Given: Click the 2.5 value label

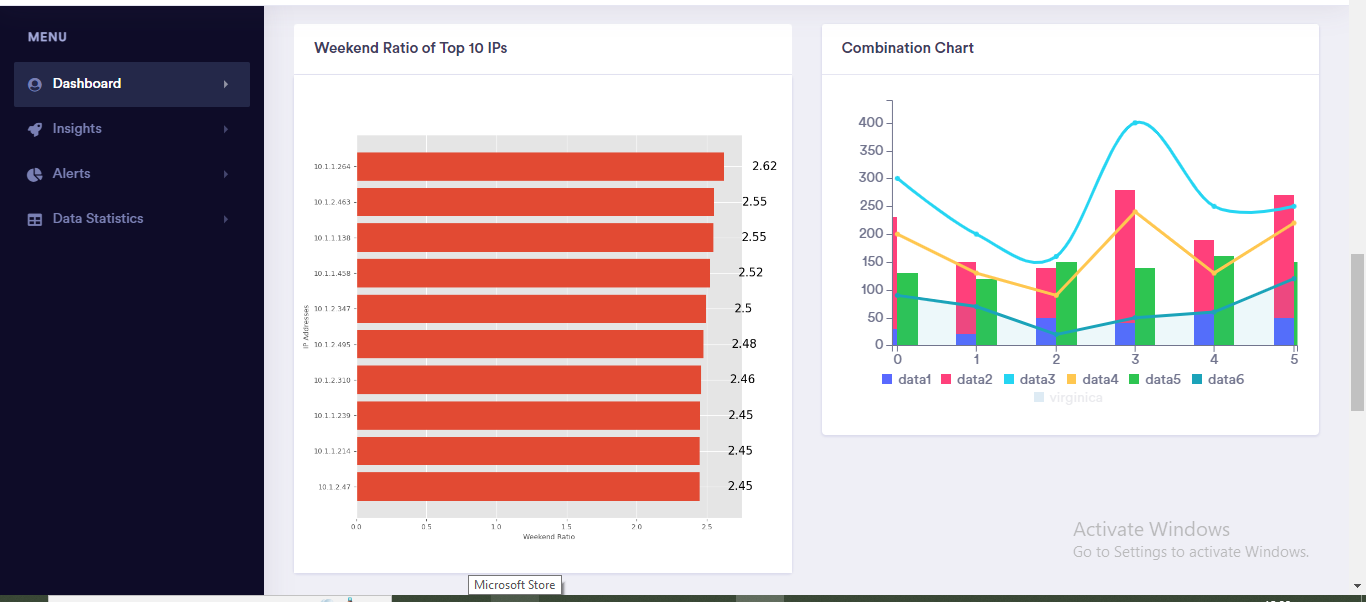Looking at the screenshot, I should (743, 308).
